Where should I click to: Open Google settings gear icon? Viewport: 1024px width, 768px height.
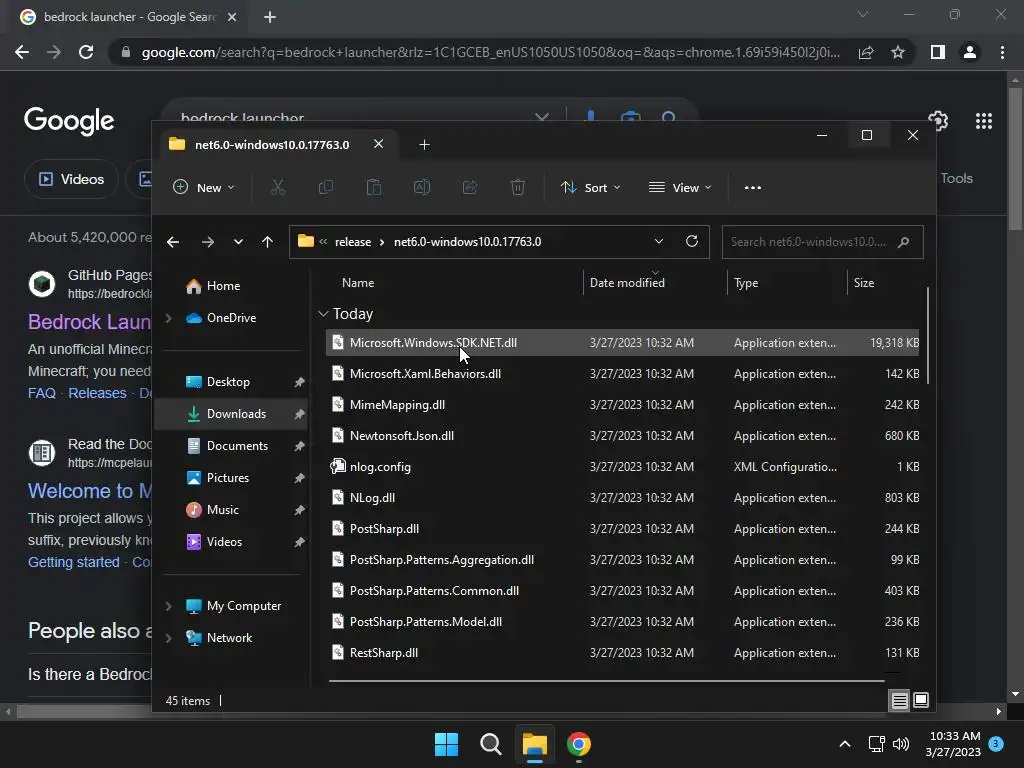click(938, 121)
